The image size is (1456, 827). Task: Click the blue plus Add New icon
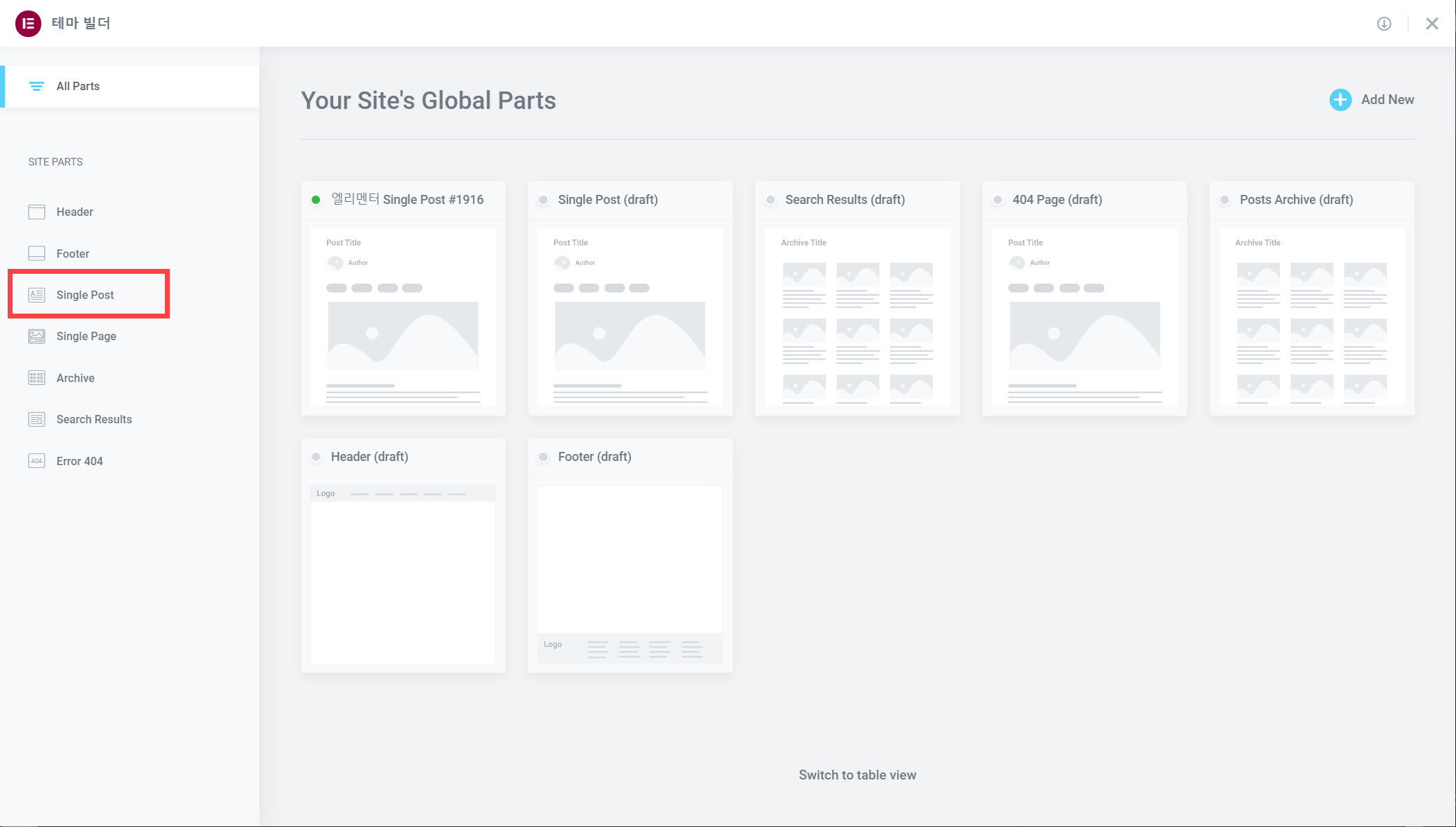coord(1339,100)
